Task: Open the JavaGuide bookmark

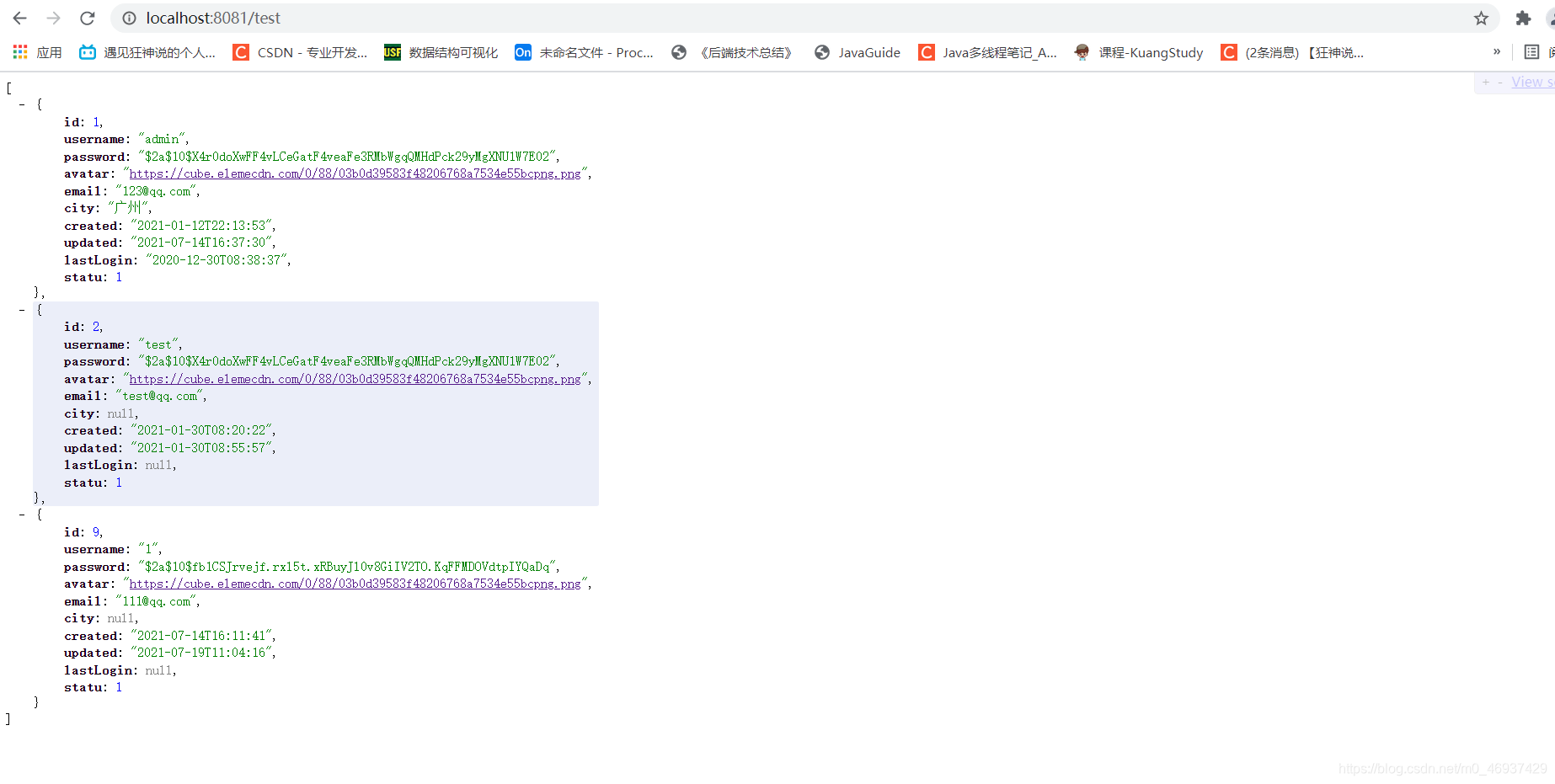Action: [858, 52]
